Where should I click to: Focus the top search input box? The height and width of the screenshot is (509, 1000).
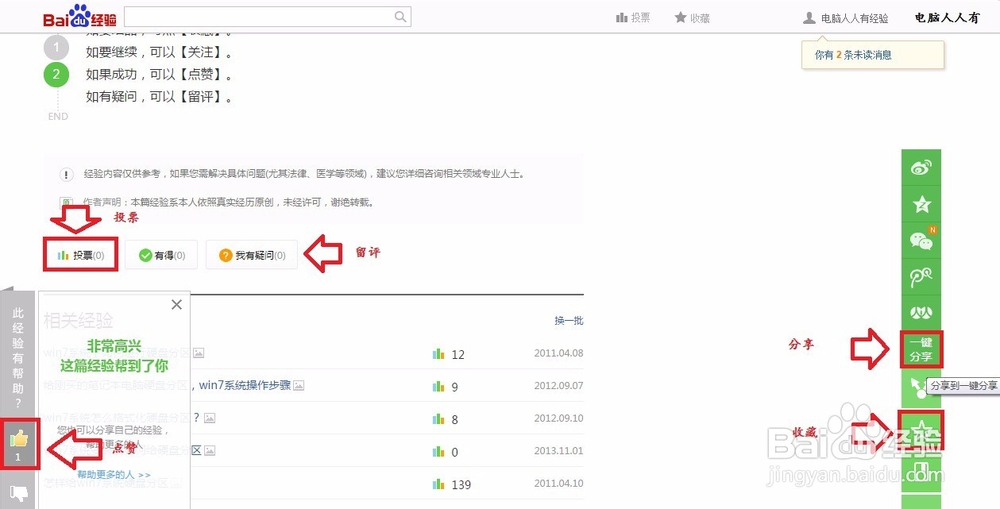click(x=267, y=17)
